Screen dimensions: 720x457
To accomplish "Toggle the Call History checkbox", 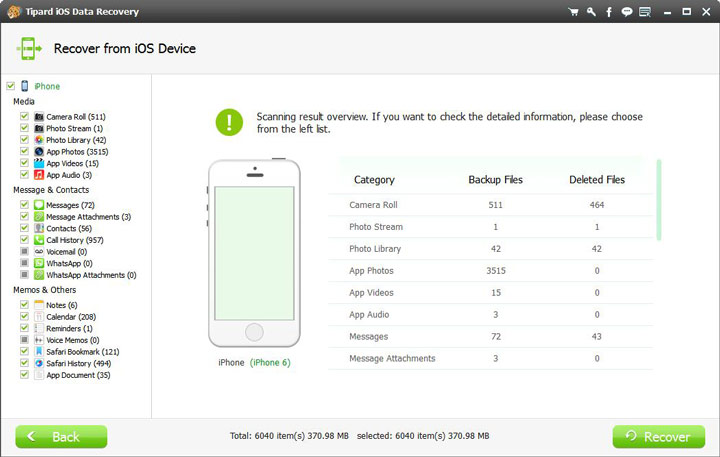I will click(x=24, y=239).
